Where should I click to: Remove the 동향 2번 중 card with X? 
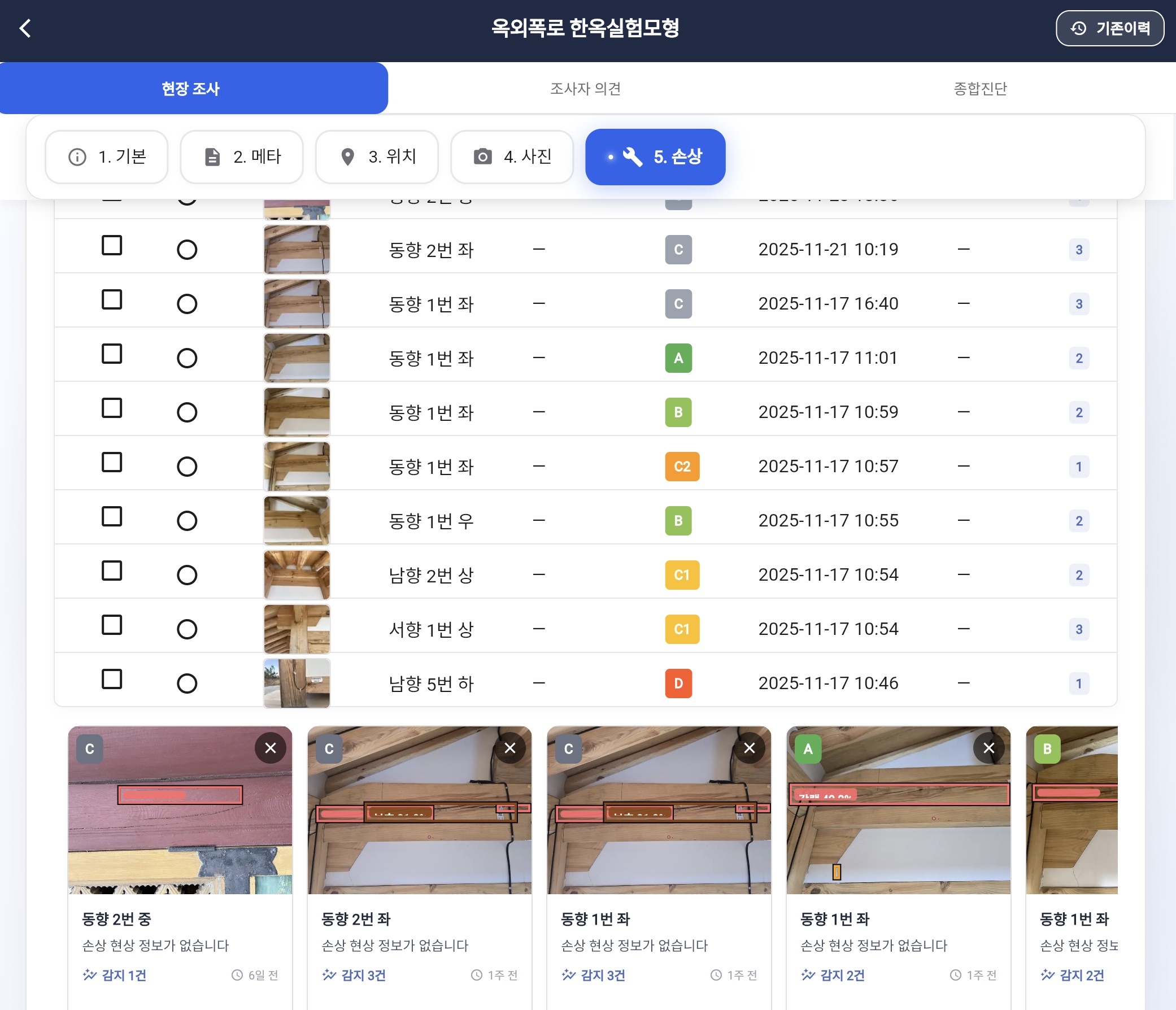click(270, 748)
